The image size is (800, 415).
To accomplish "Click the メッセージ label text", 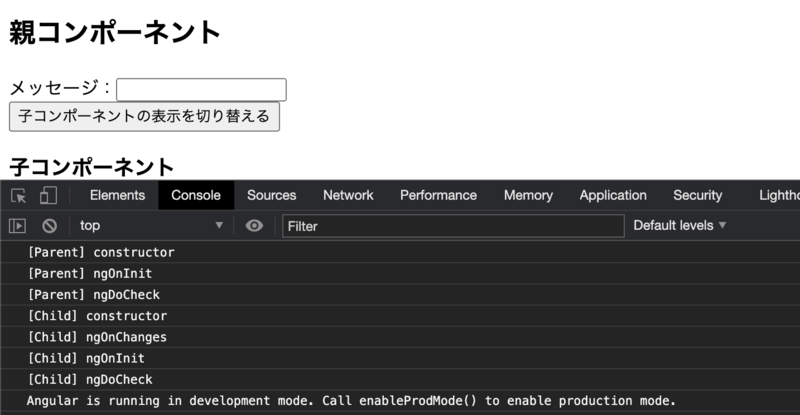I will (60, 88).
